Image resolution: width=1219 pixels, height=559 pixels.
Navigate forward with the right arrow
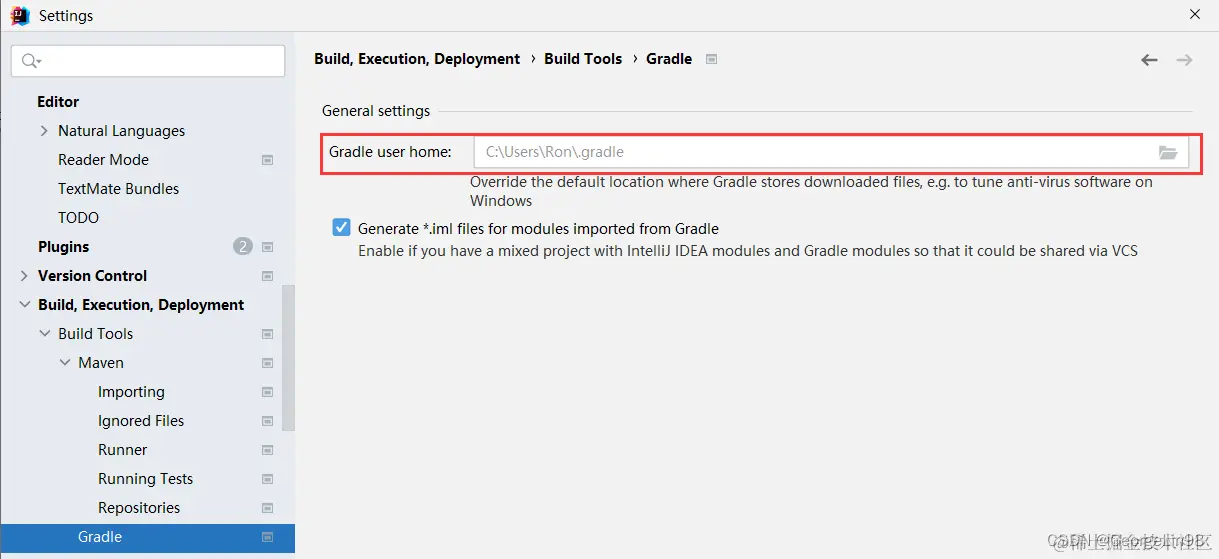point(1184,60)
